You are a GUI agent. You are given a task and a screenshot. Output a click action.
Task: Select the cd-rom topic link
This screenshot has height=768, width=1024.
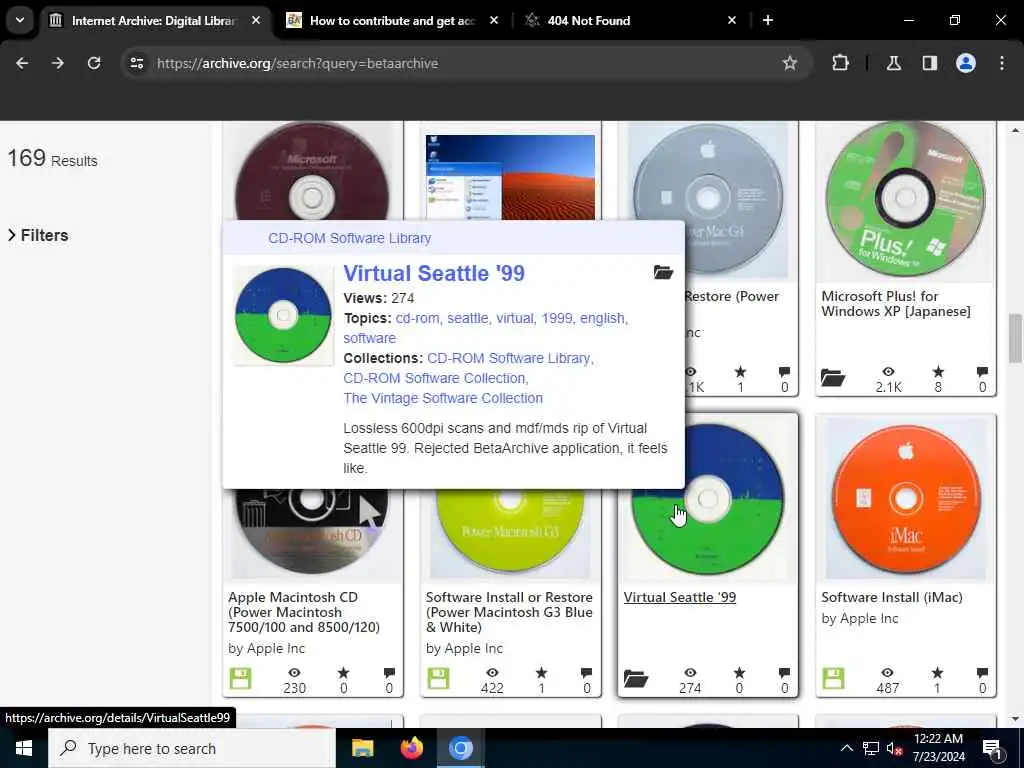point(417,318)
